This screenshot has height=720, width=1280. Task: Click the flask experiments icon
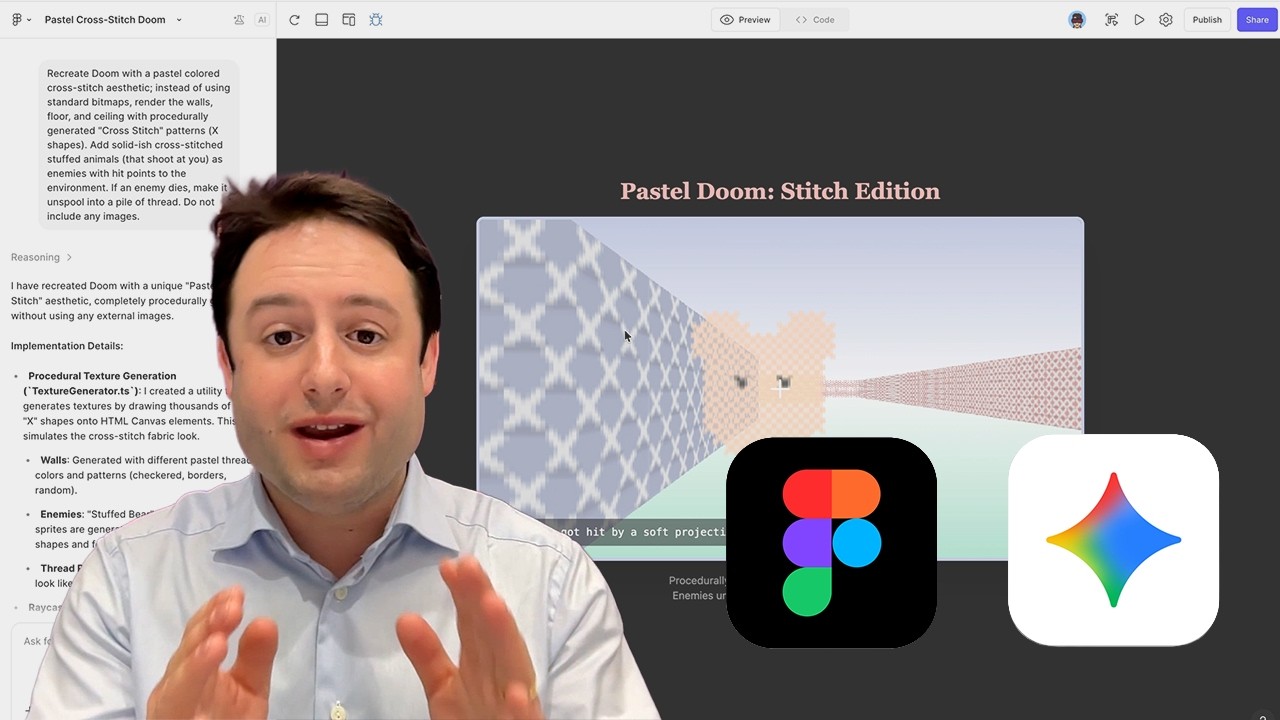click(x=239, y=20)
